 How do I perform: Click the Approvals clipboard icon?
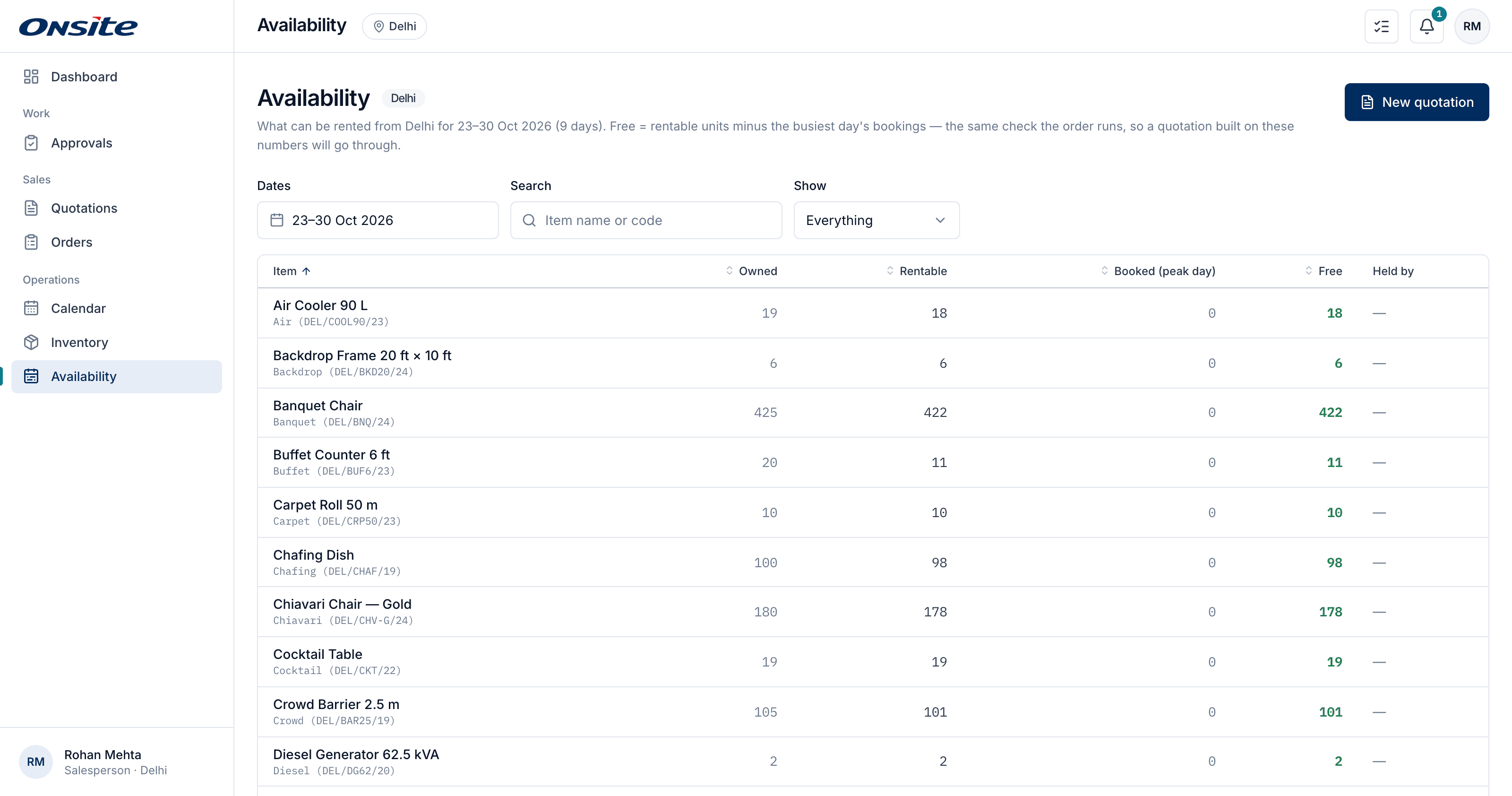click(x=31, y=143)
